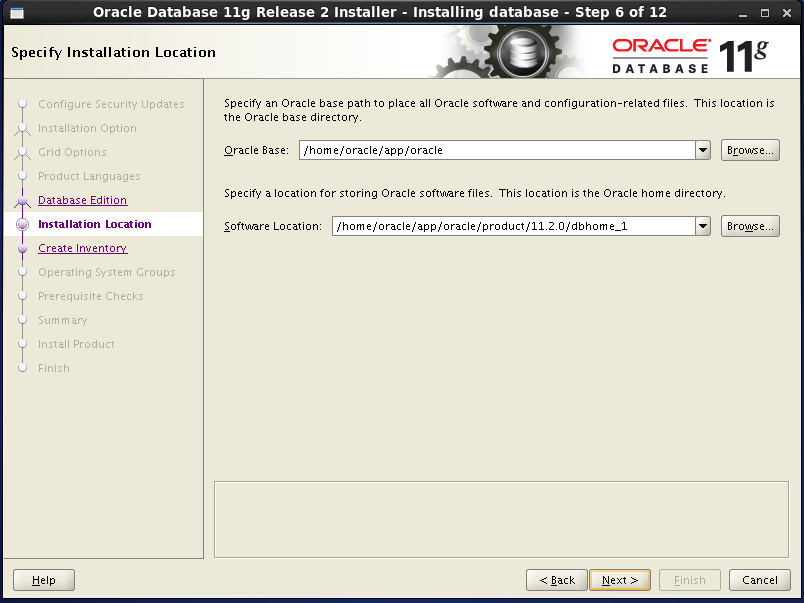Select Installation Location in the step list
804x603 pixels.
94,225
